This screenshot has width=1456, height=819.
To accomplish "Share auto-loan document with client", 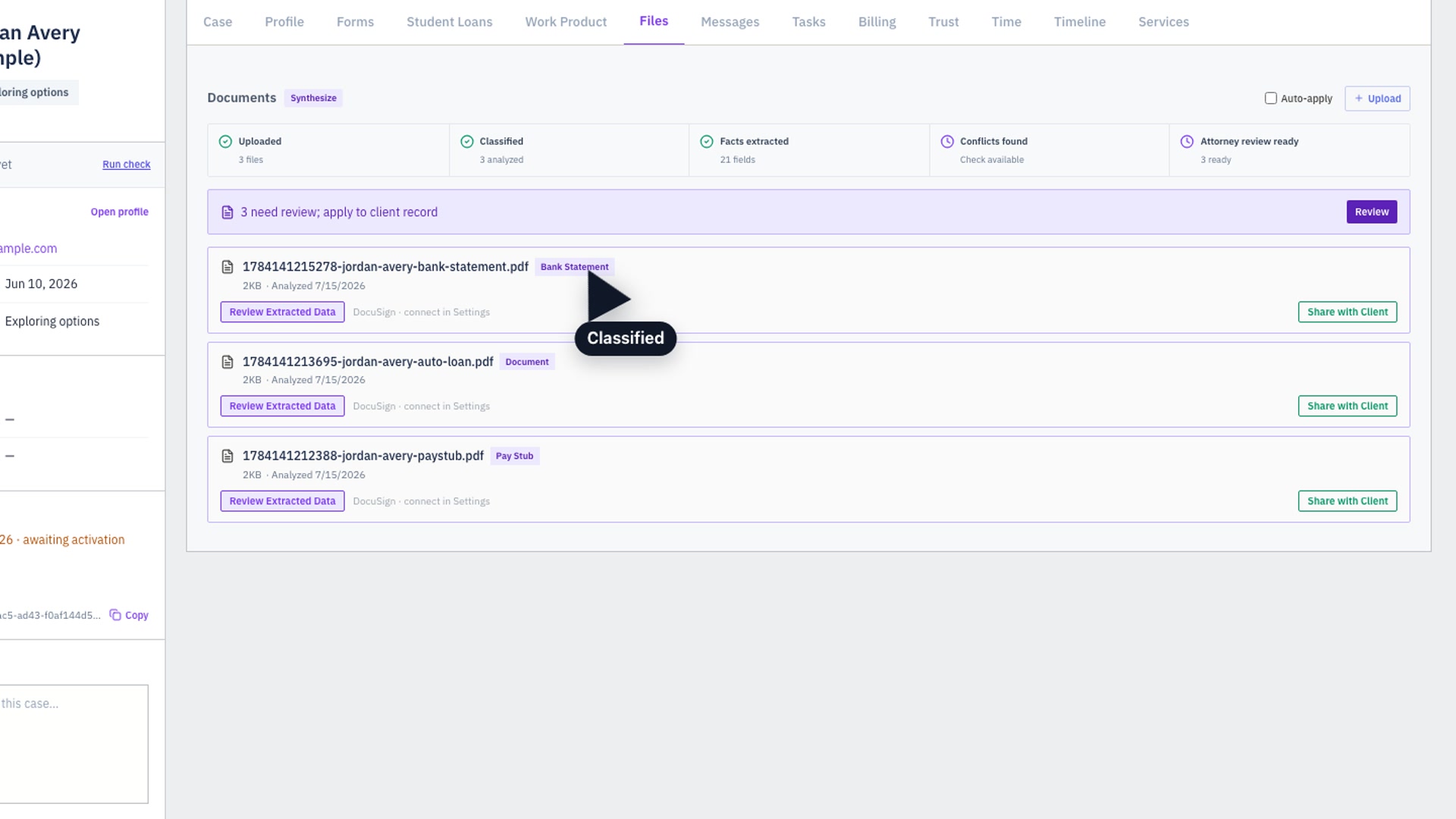I will coord(1348,406).
